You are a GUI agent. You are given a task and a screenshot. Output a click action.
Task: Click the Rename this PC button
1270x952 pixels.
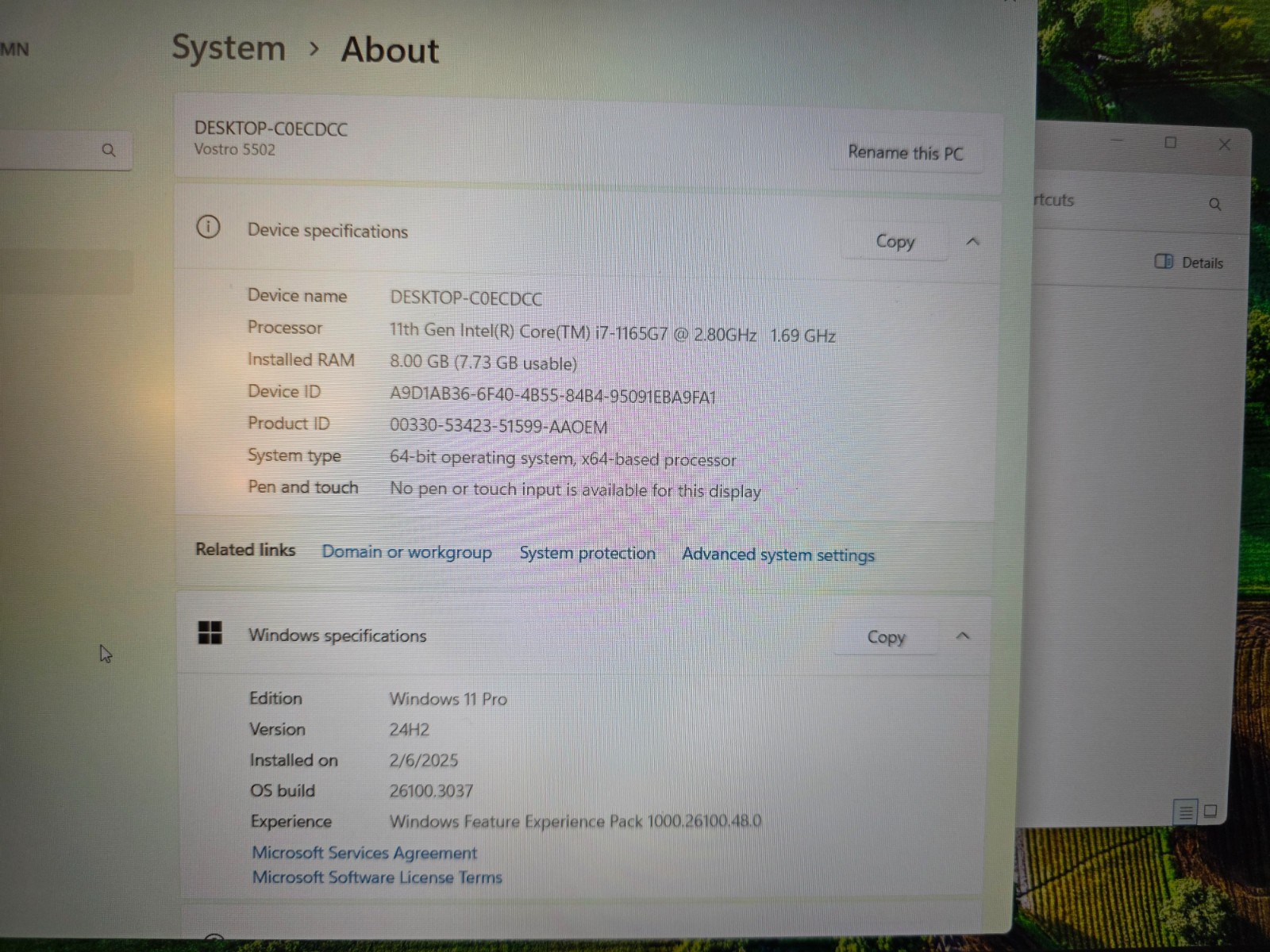(x=906, y=152)
